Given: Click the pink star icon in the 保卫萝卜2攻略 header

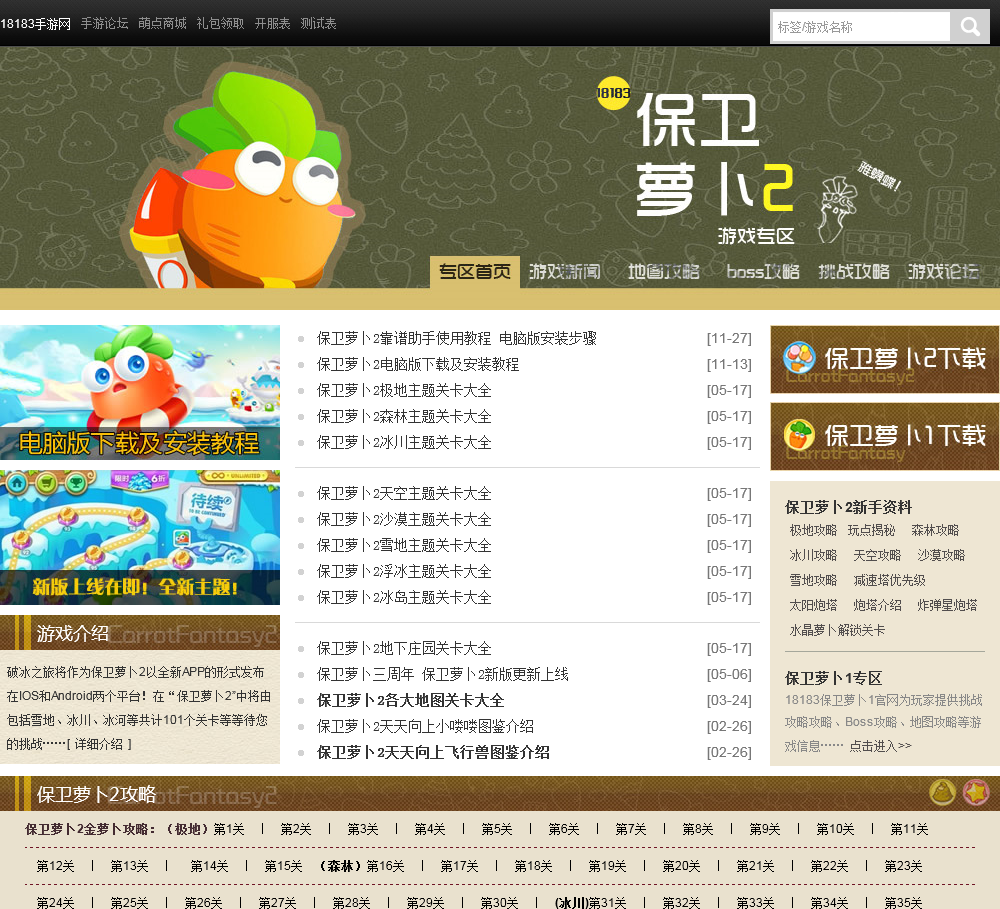Looking at the screenshot, I should (x=976, y=793).
